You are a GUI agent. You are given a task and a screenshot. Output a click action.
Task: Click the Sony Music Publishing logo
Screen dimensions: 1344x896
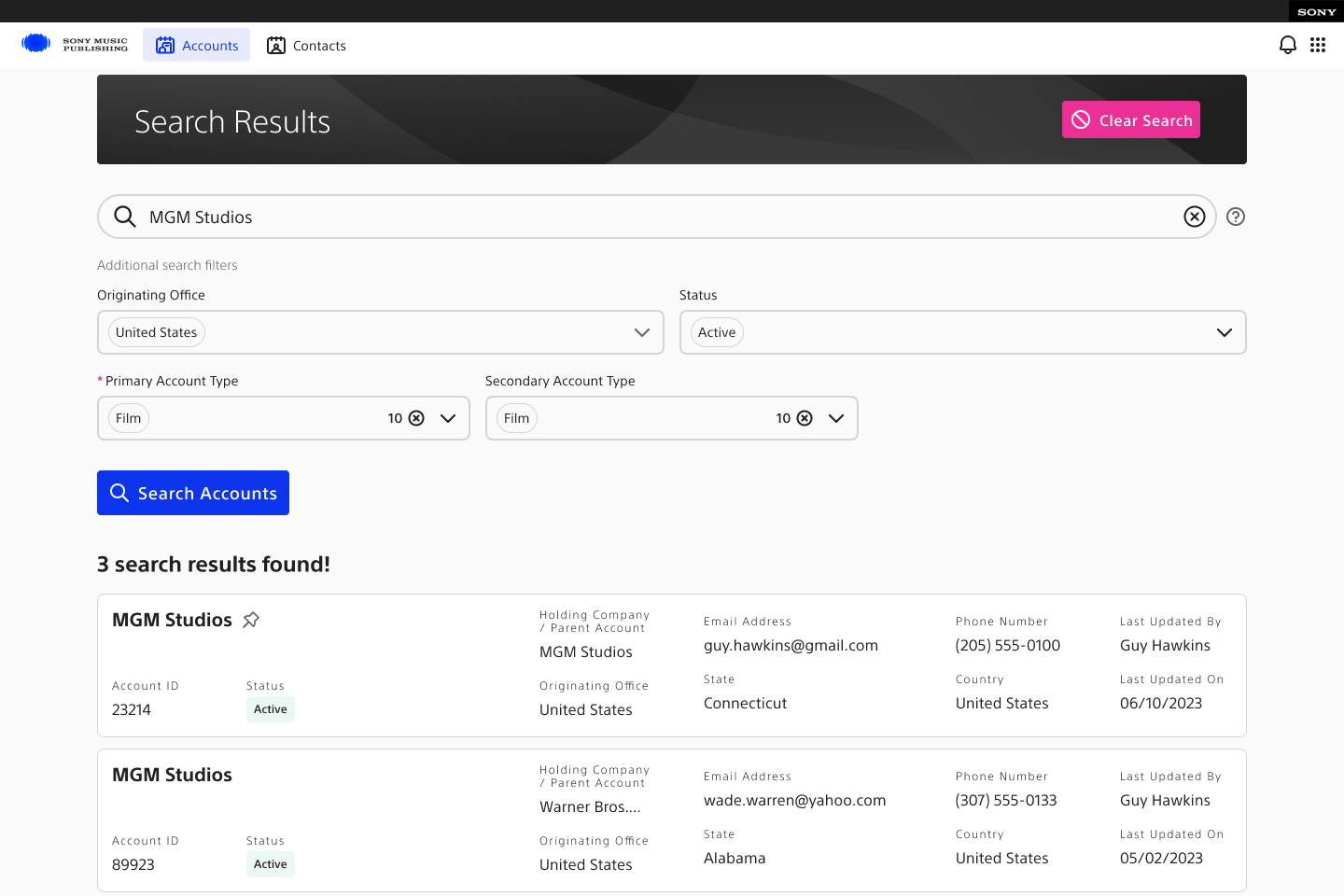pyautogui.click(x=75, y=44)
